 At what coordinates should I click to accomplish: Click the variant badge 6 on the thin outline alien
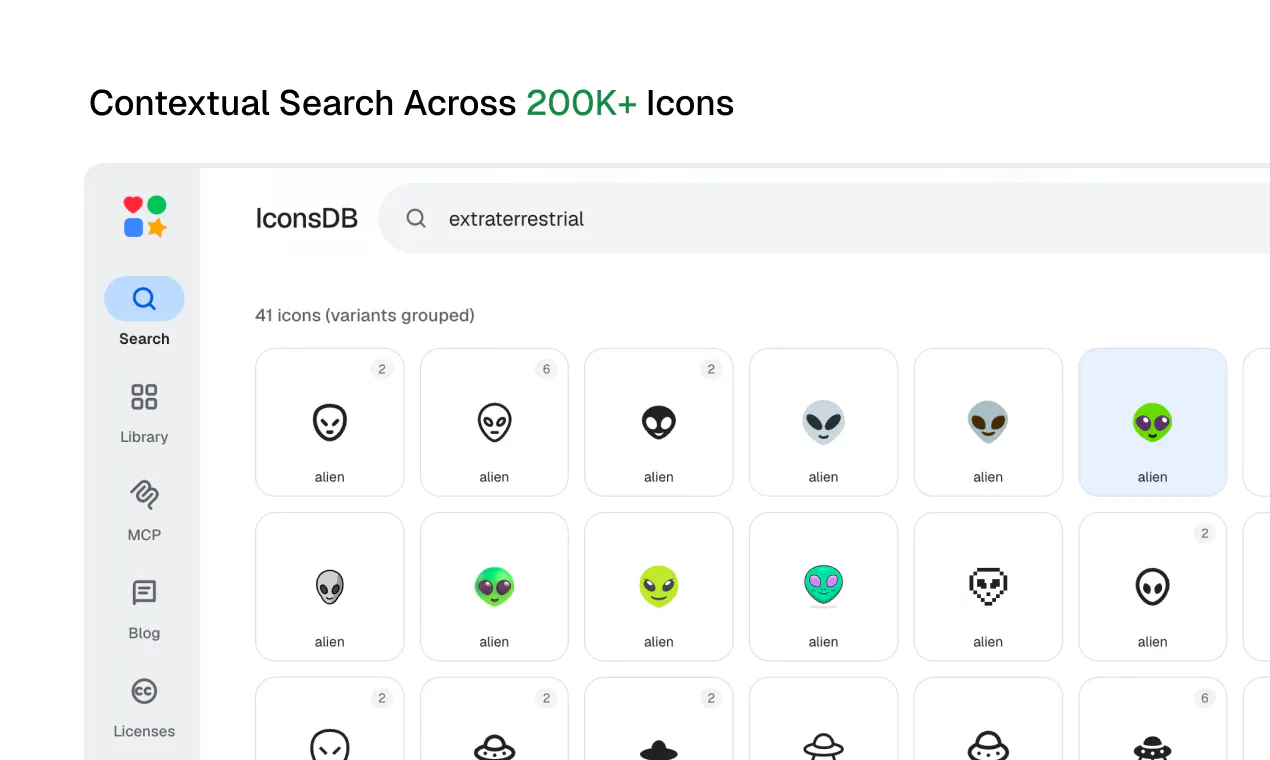tap(546, 369)
